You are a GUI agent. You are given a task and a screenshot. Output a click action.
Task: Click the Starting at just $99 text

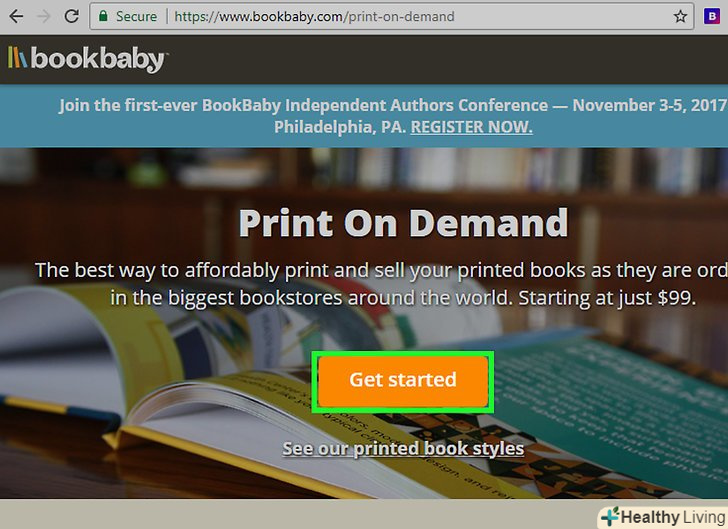607,298
